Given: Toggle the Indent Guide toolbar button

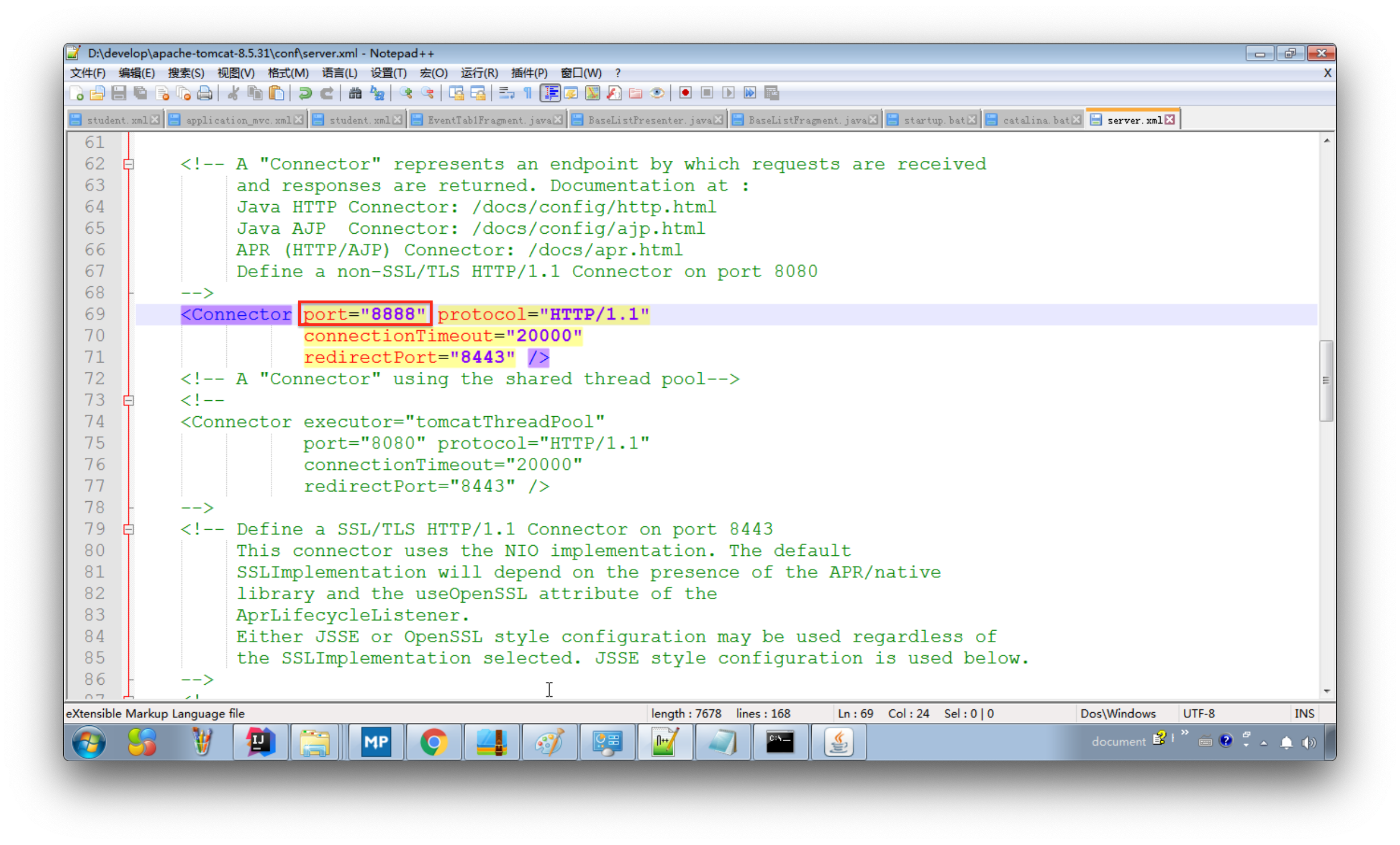Looking at the screenshot, I should click(550, 93).
